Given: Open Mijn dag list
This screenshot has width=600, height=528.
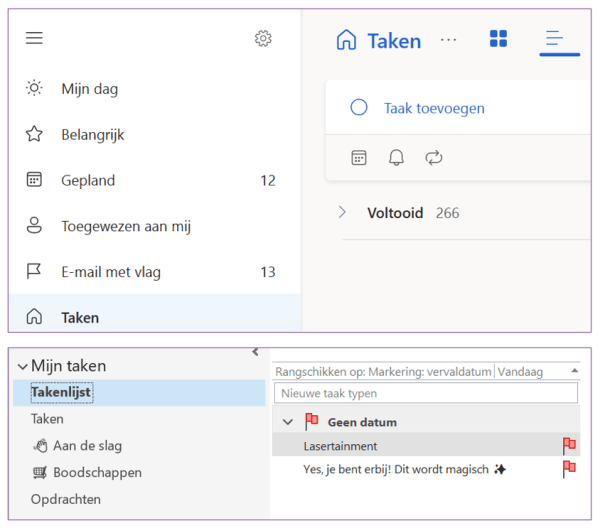Looking at the screenshot, I should (x=155, y=89).
